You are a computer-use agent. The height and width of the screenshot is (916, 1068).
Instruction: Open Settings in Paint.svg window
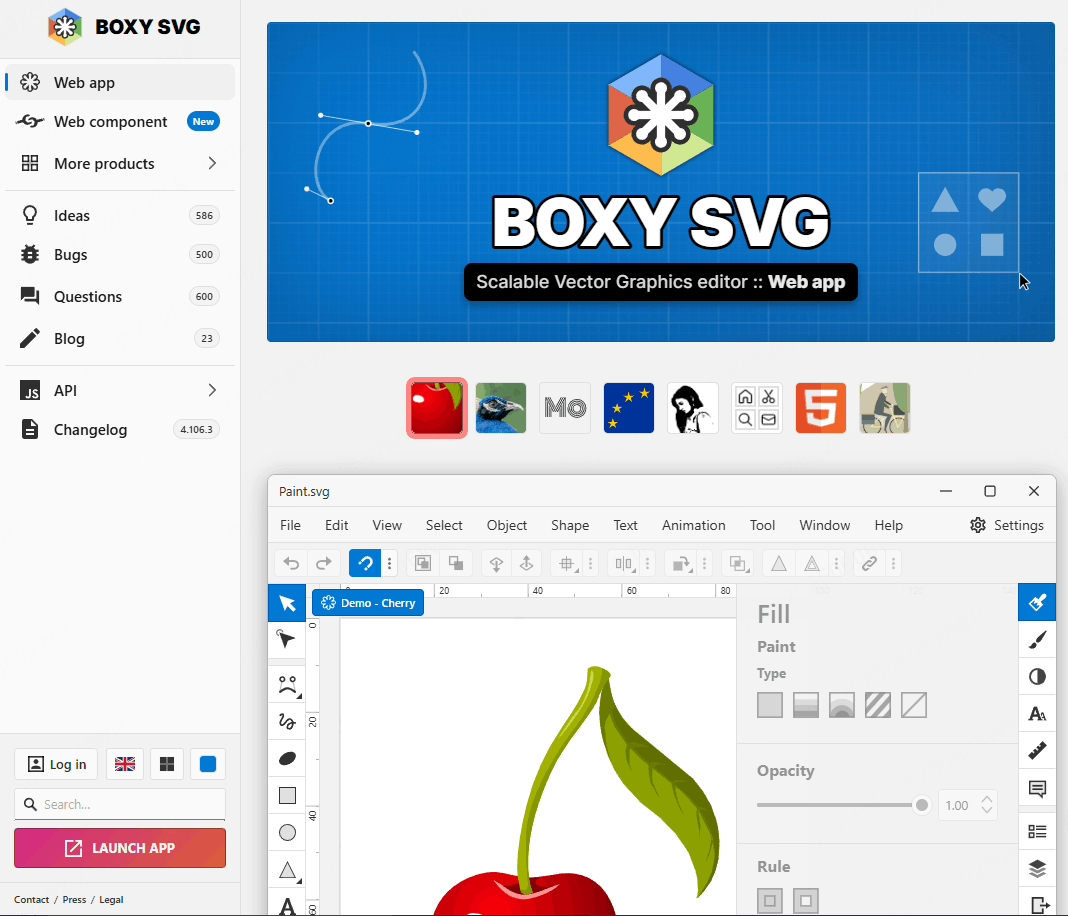pyautogui.click(x=1007, y=525)
